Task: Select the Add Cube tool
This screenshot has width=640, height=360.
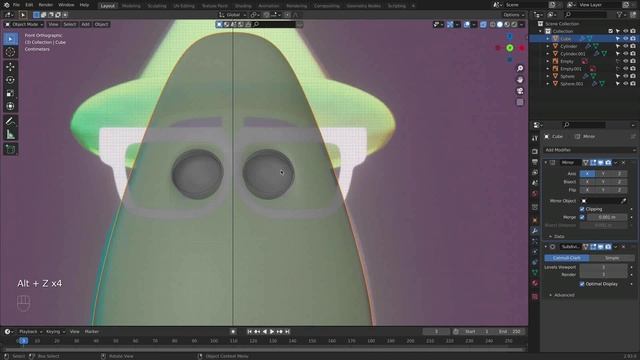Action: tap(11, 149)
